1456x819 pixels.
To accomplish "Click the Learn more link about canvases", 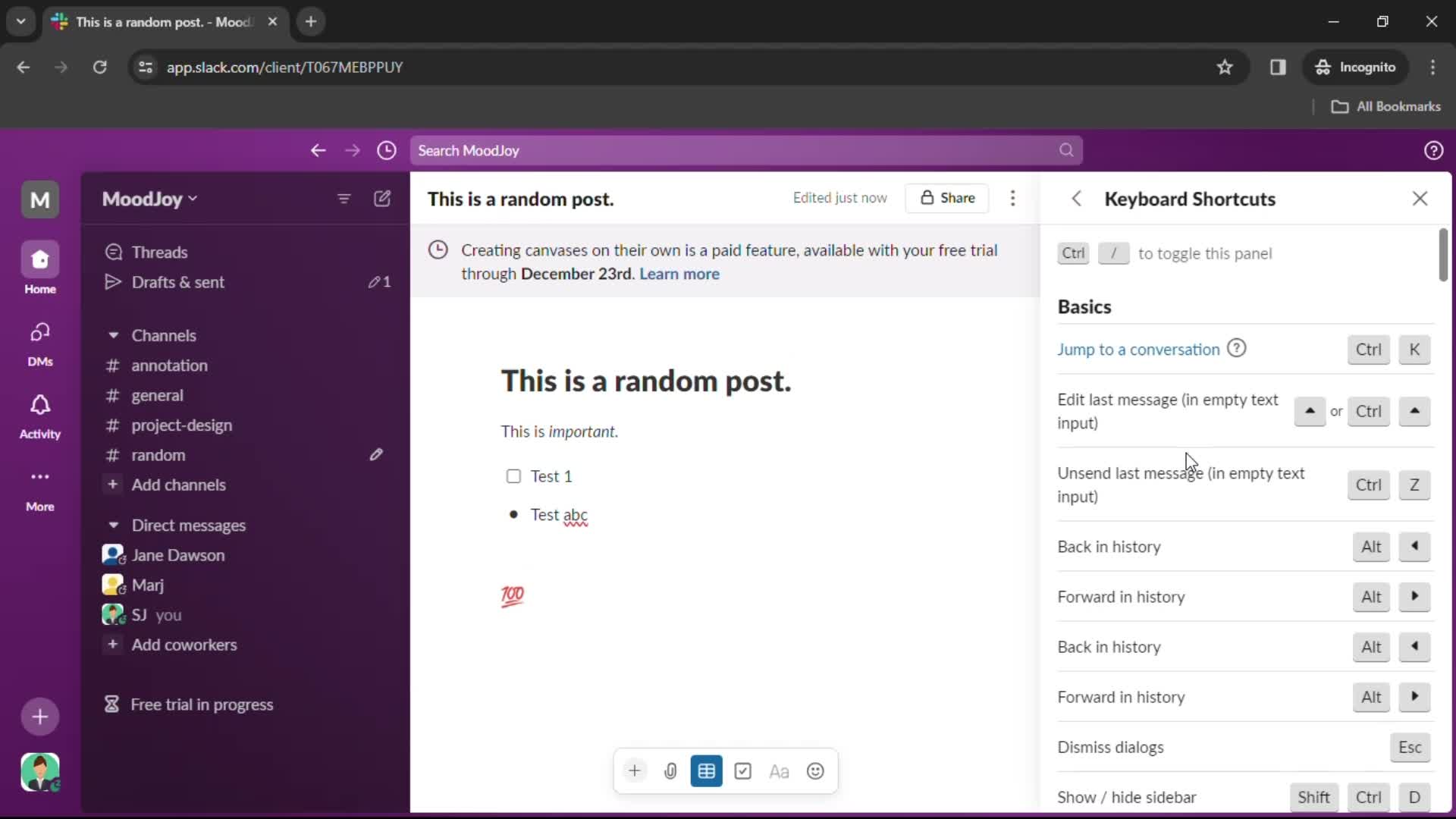I will (678, 274).
